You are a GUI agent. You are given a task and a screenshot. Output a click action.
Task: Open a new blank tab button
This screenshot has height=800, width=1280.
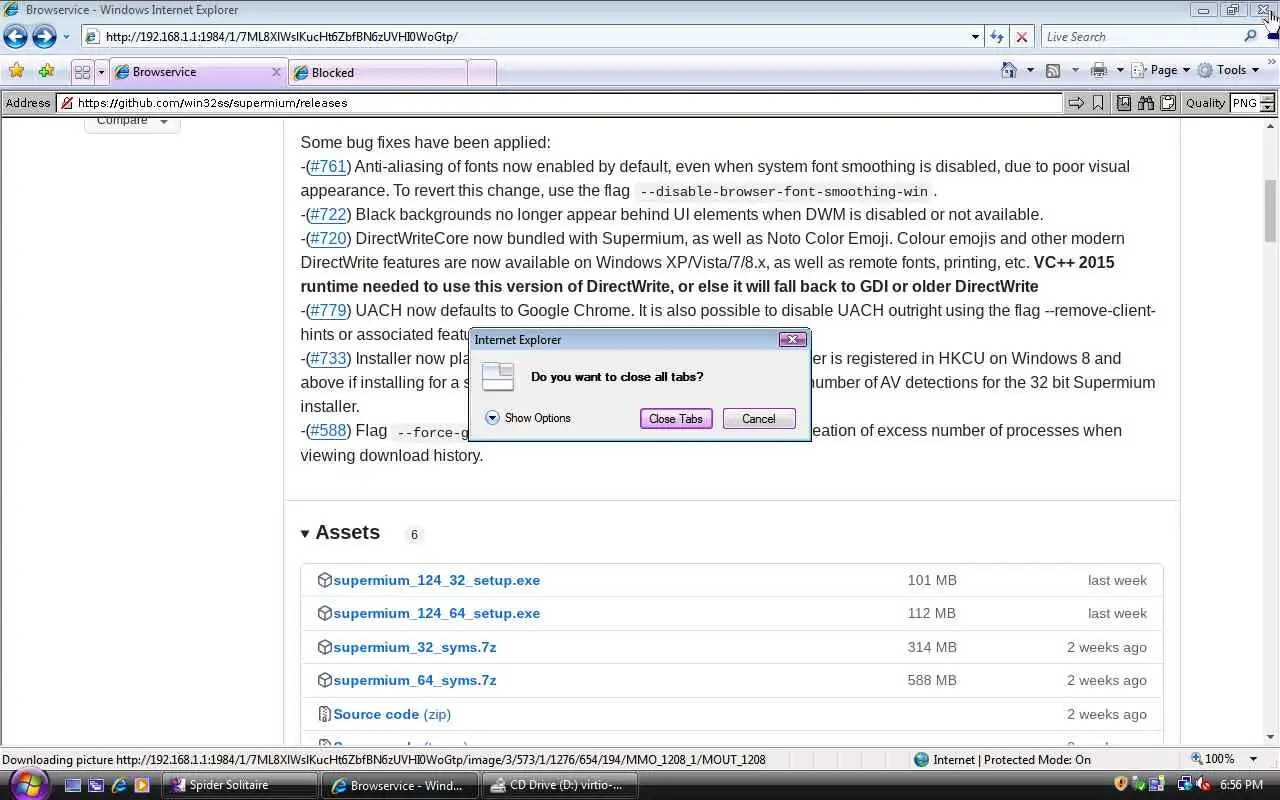[x=481, y=72]
